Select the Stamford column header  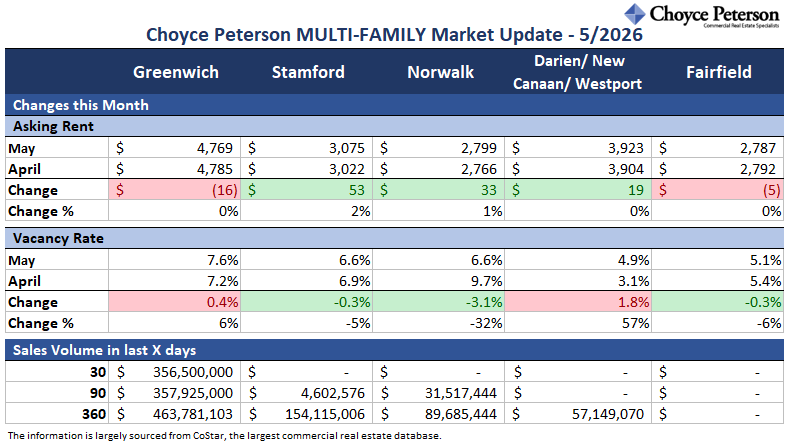(308, 72)
